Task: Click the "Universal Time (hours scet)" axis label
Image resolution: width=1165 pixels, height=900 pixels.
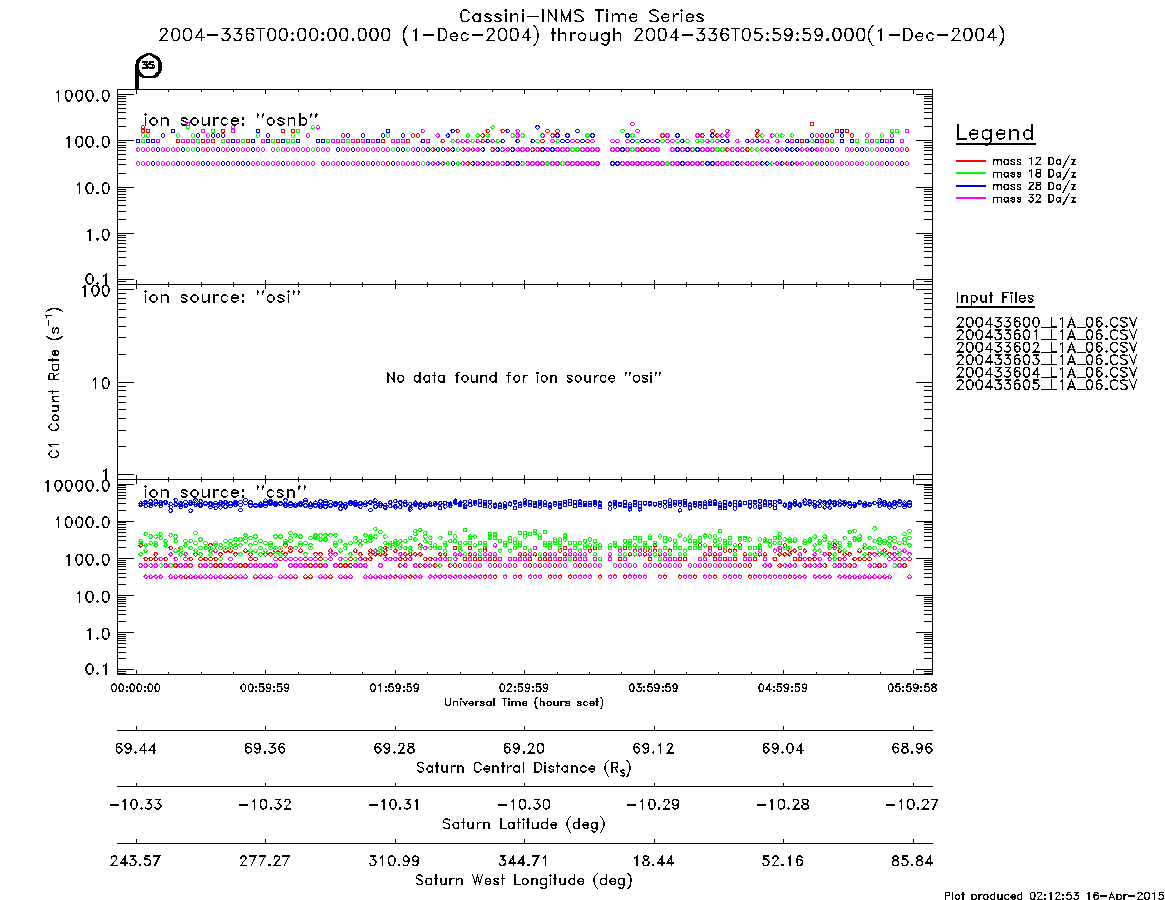Action: pos(524,702)
